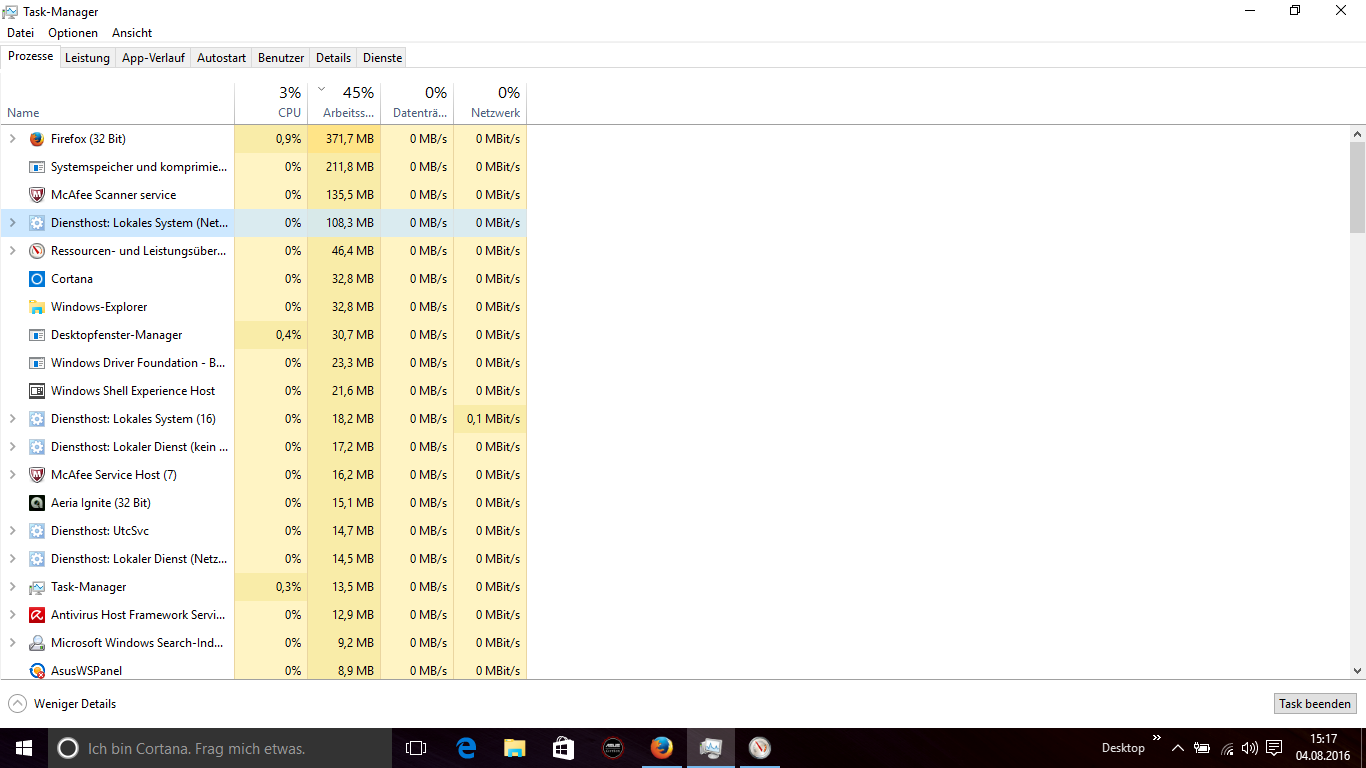
Task: Click the Ressourcen- und Leistungsüberwachung icon
Action: (x=37, y=251)
